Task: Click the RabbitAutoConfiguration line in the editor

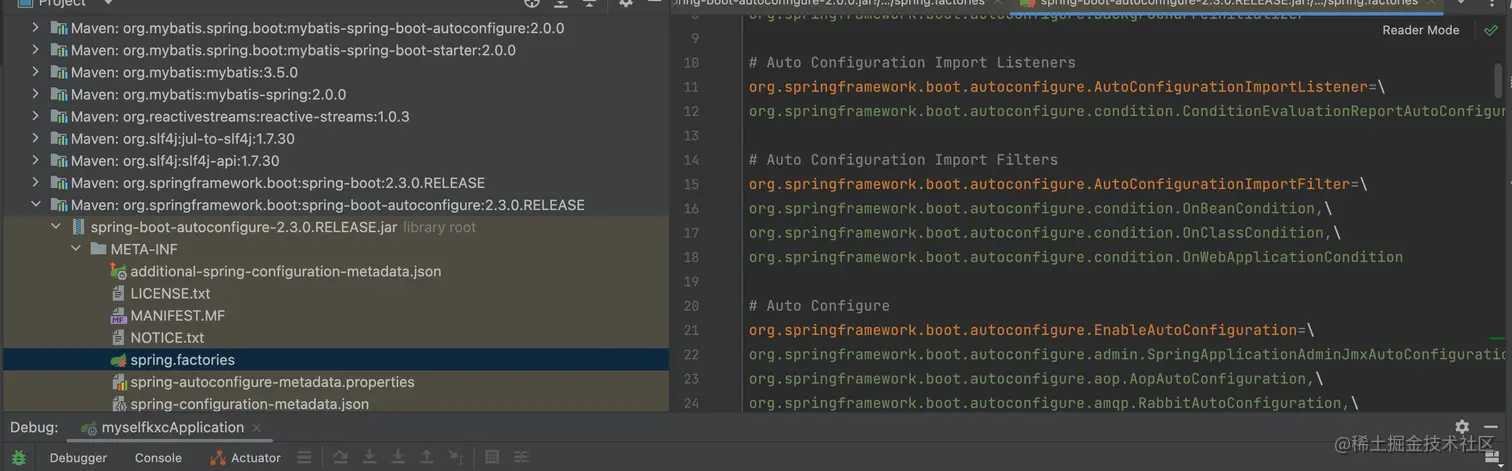Action: [x=1054, y=403]
